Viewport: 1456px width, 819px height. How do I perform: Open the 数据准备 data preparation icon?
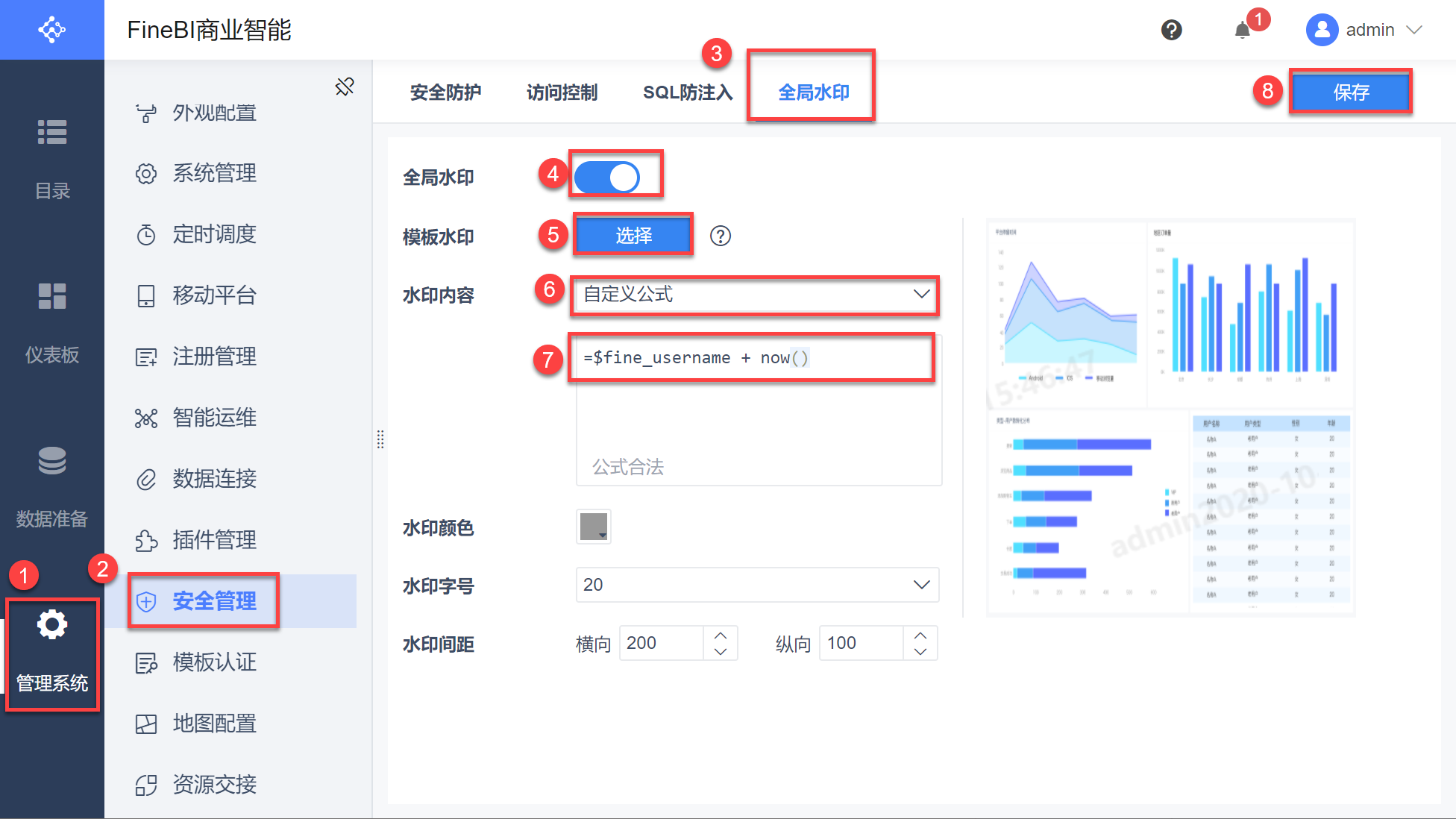pos(52,460)
